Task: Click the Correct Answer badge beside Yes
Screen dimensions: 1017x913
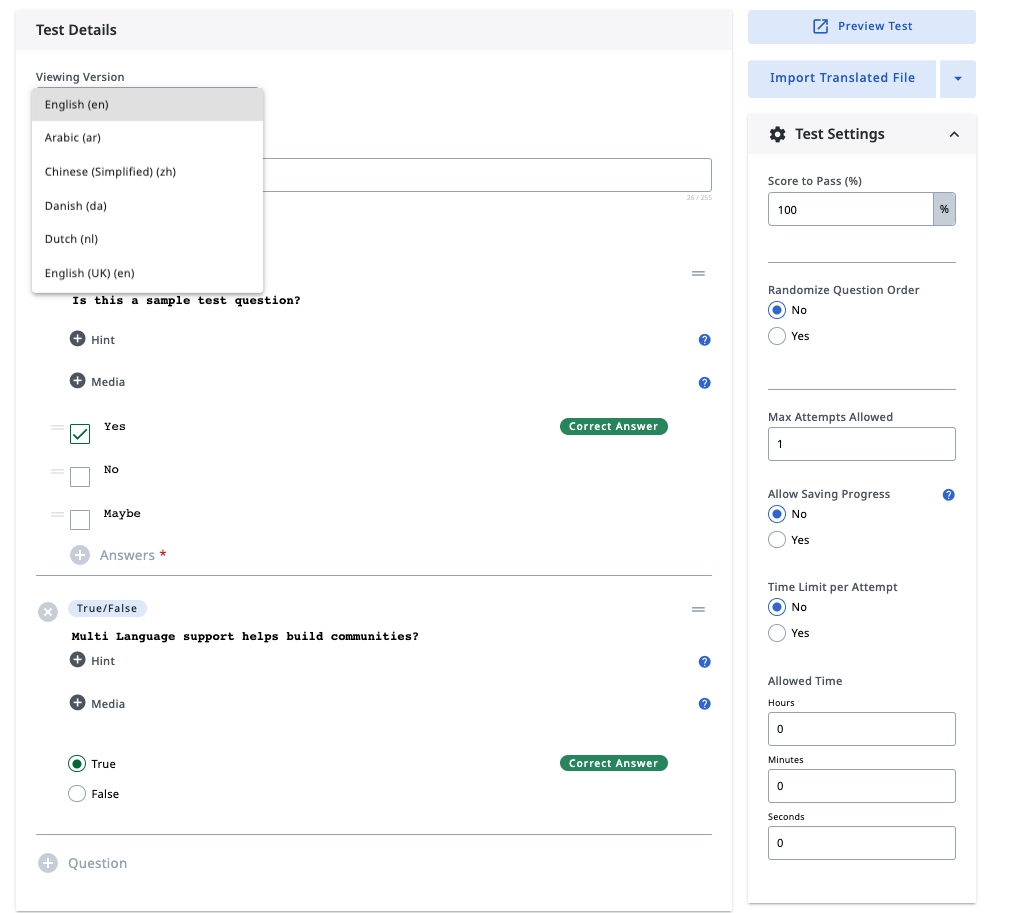Action: (614, 427)
